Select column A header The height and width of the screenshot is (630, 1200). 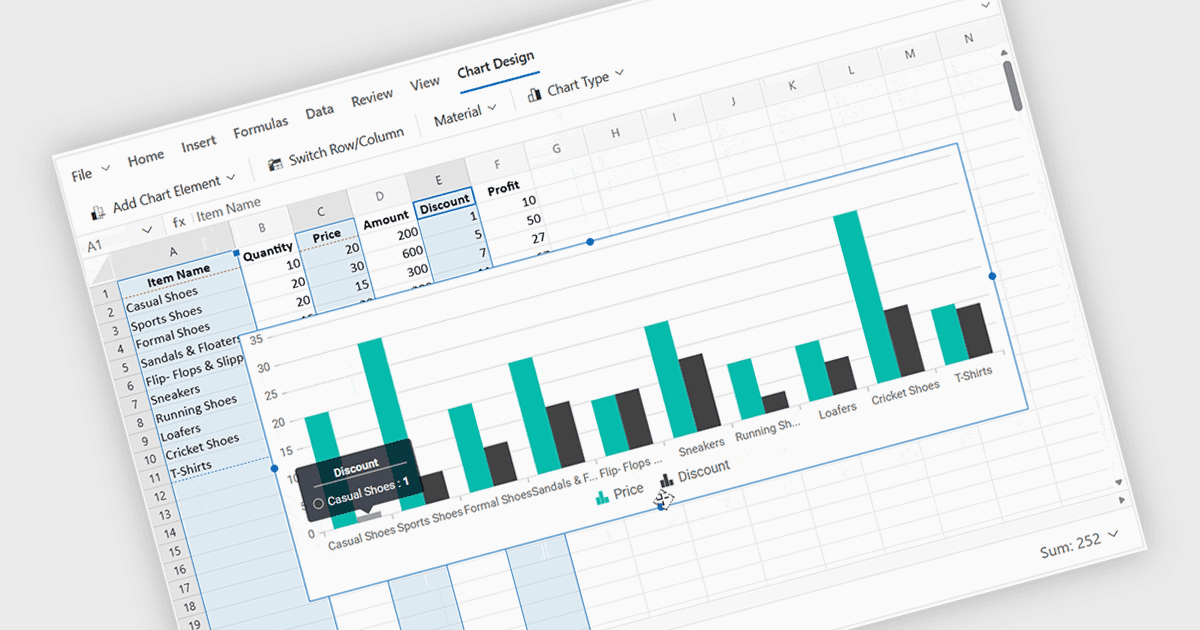coord(172,251)
